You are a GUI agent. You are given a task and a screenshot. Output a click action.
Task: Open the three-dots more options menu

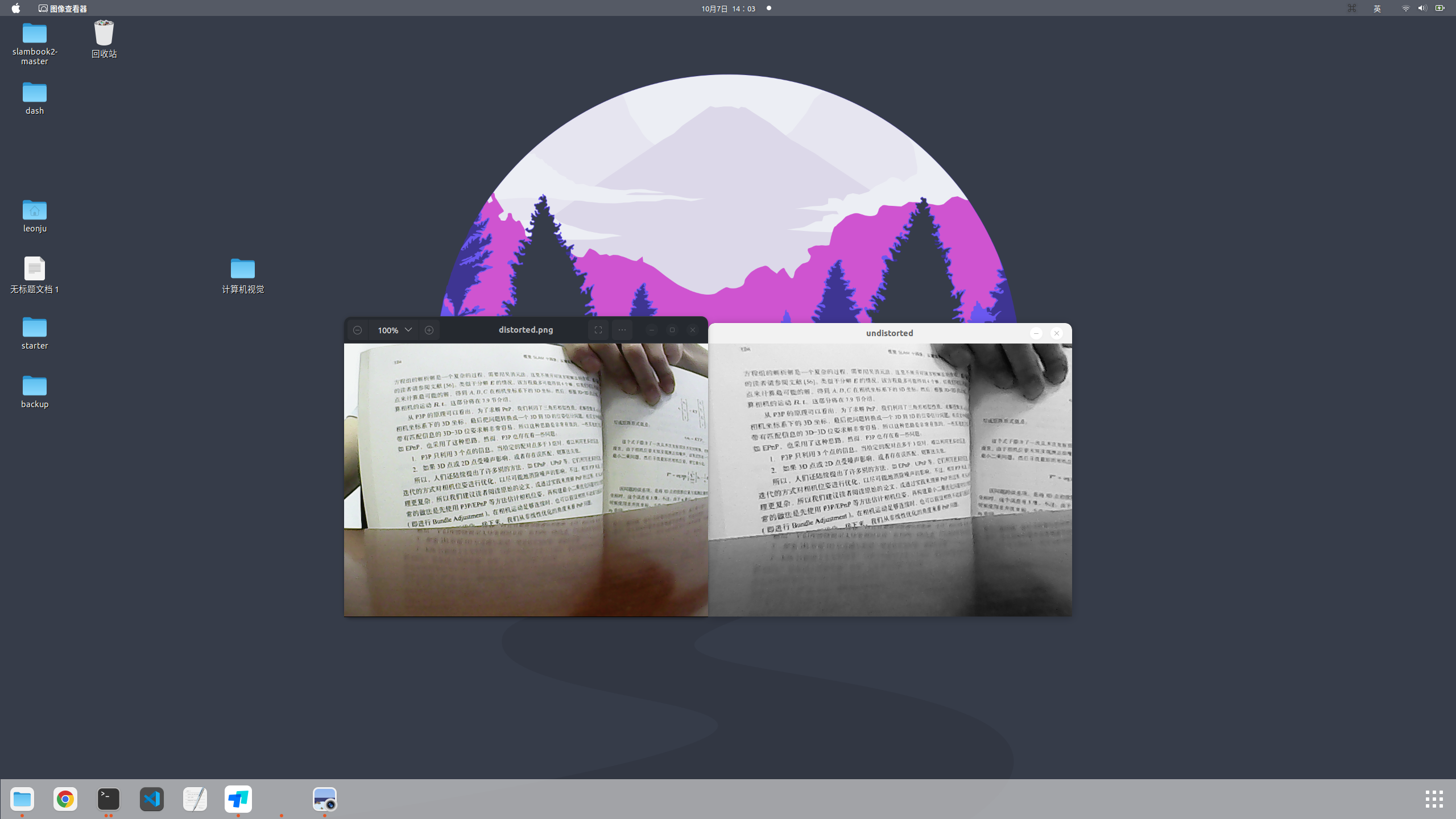pyautogui.click(x=622, y=330)
